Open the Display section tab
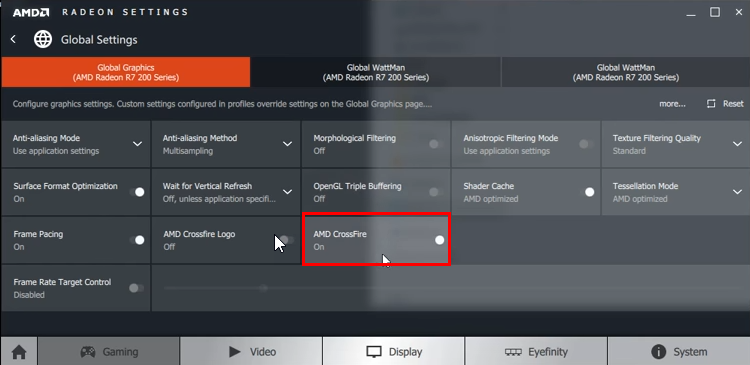The height and width of the screenshot is (365, 750). pos(394,351)
